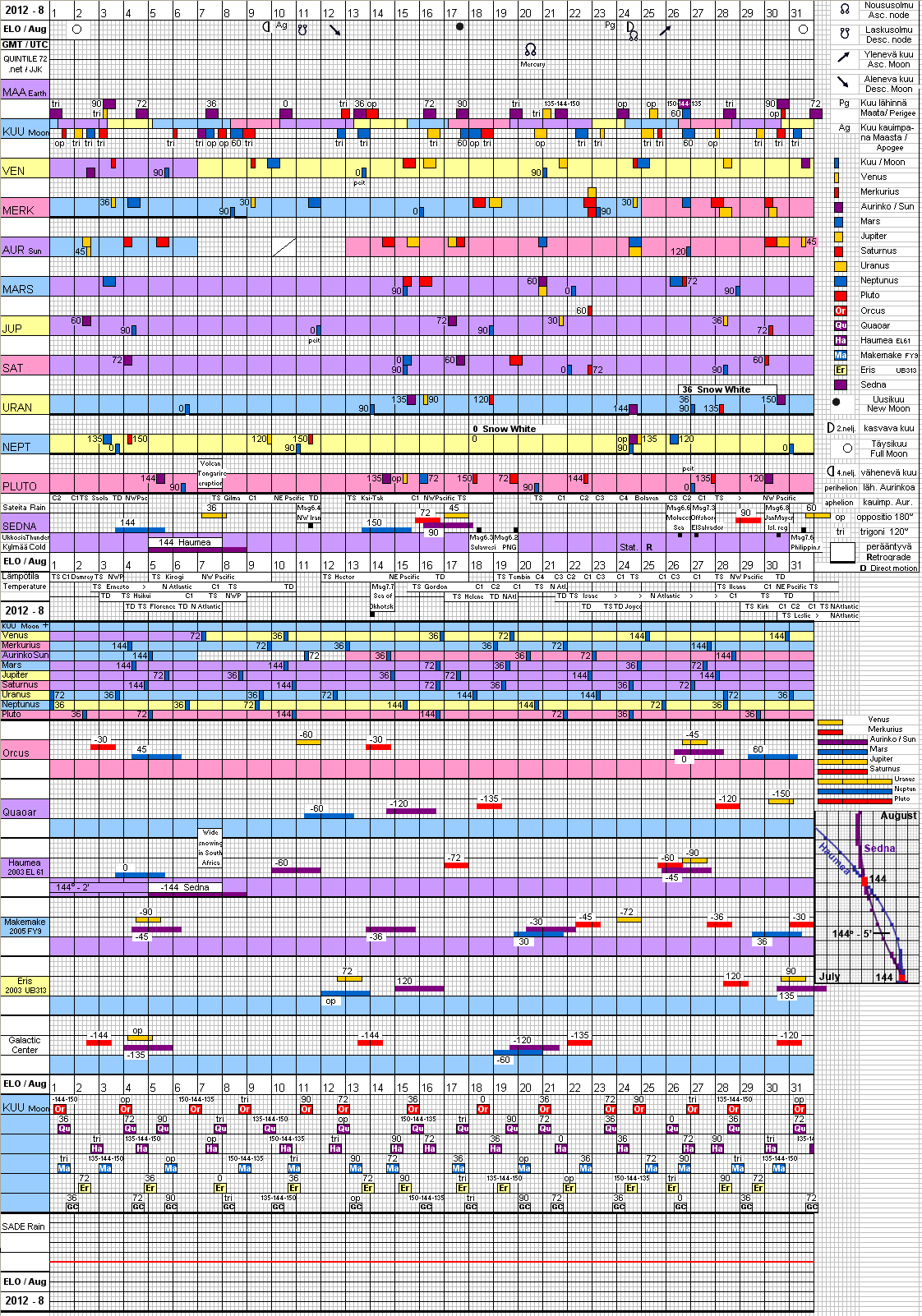
Task: Click the Descending node symbol in the legend
Action: pos(845,34)
